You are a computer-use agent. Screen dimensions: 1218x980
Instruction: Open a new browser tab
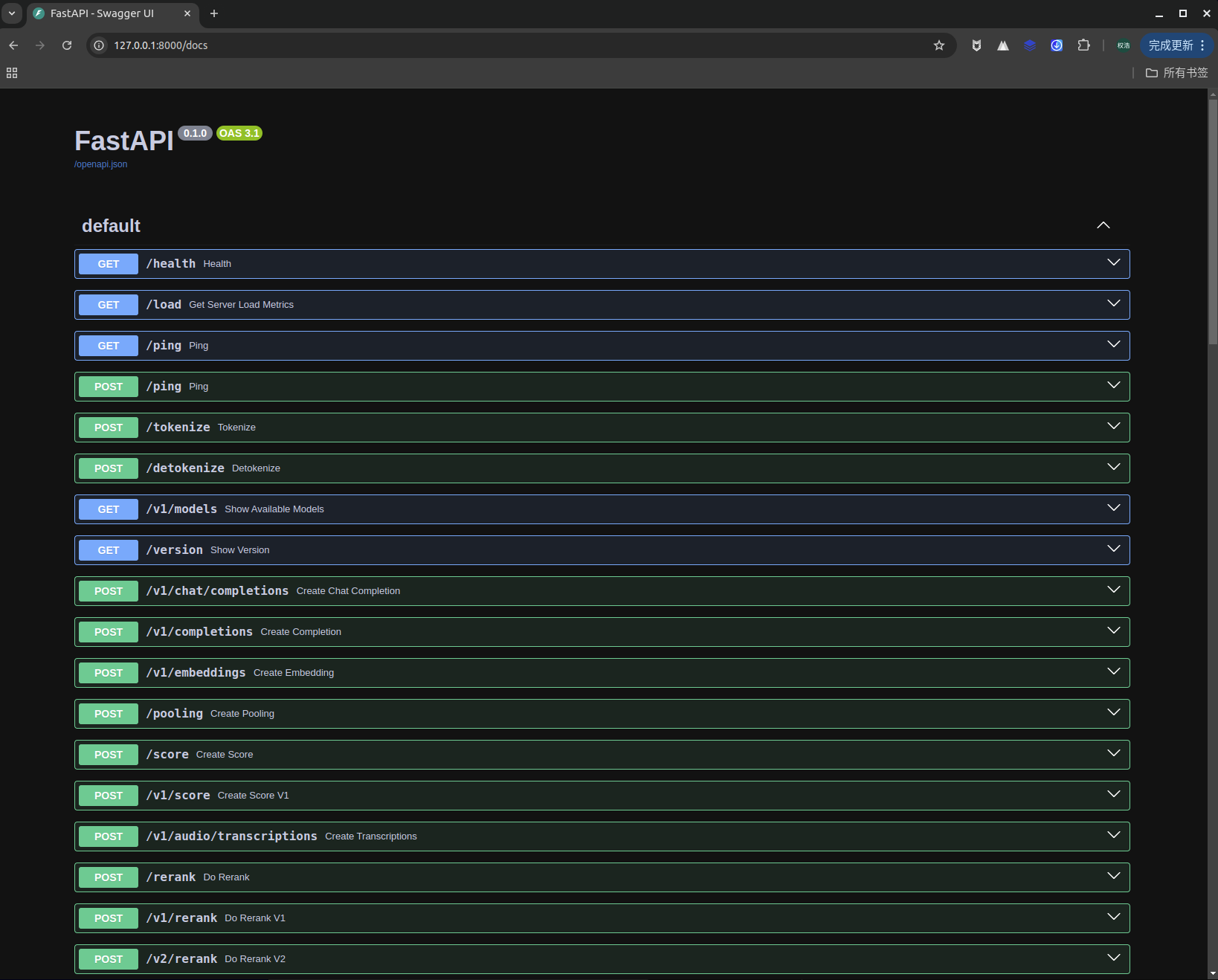tap(214, 13)
